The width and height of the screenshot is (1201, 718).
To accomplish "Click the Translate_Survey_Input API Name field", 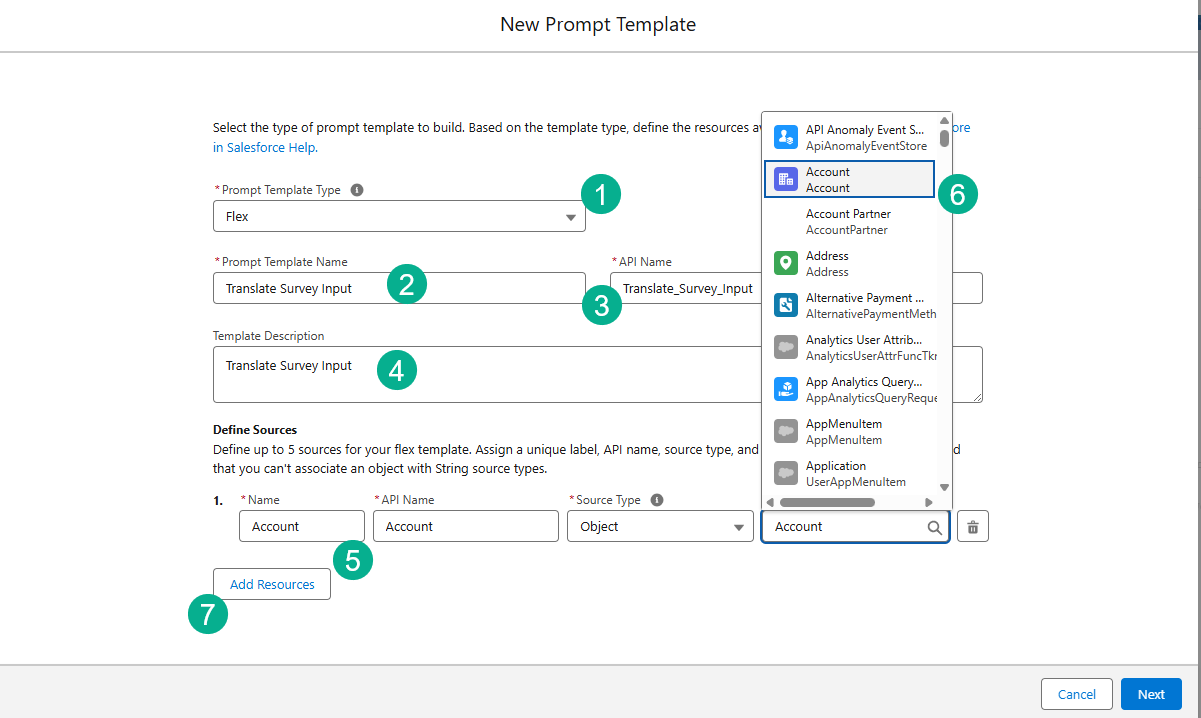I will pyautogui.click(x=797, y=288).
